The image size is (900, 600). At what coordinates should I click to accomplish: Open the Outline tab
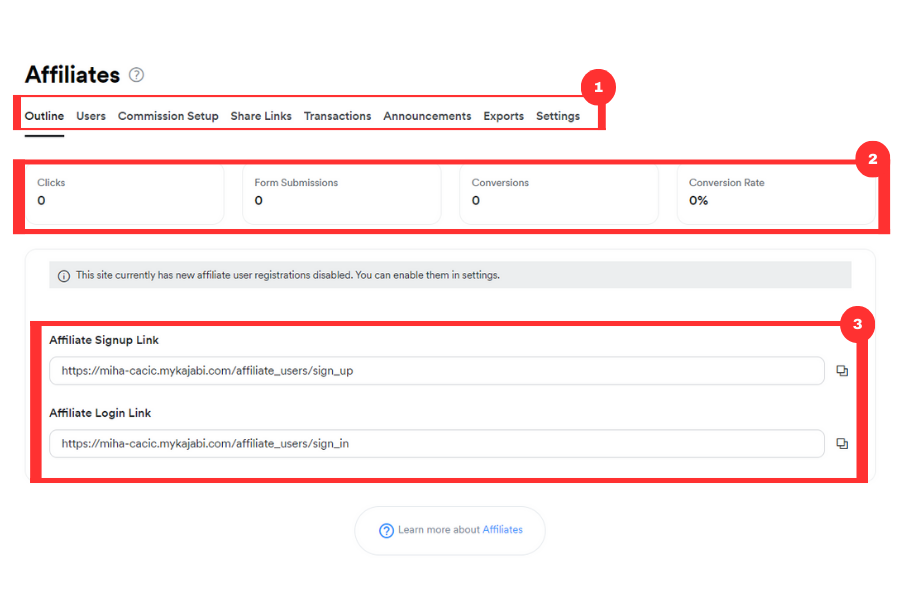44,116
